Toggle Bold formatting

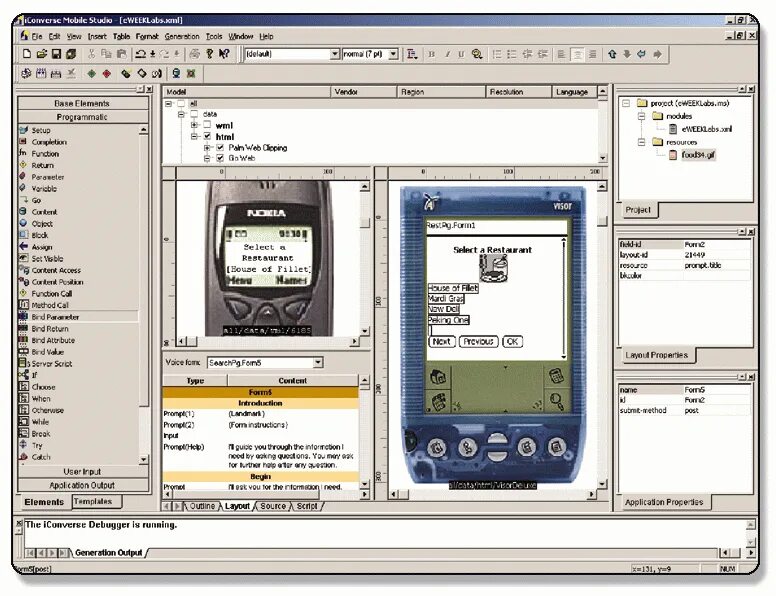[x=432, y=54]
